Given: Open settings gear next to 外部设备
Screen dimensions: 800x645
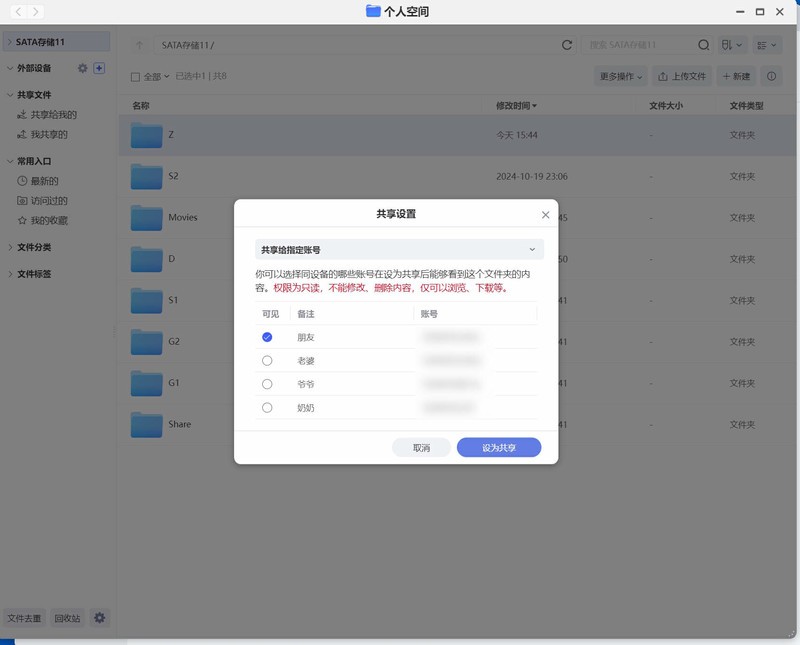Looking at the screenshot, I should tap(84, 68).
